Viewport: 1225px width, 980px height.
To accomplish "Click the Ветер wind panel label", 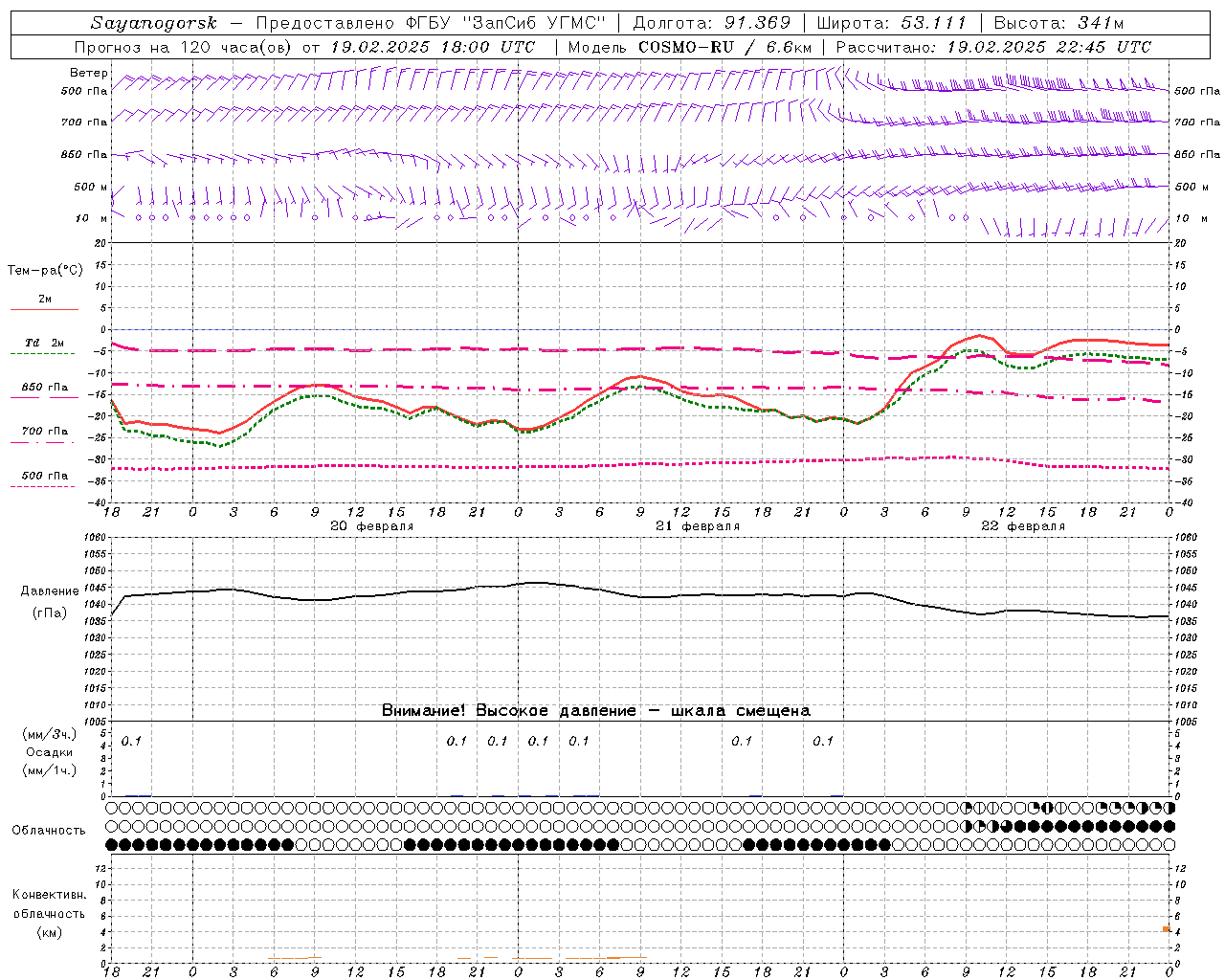I will [88, 73].
